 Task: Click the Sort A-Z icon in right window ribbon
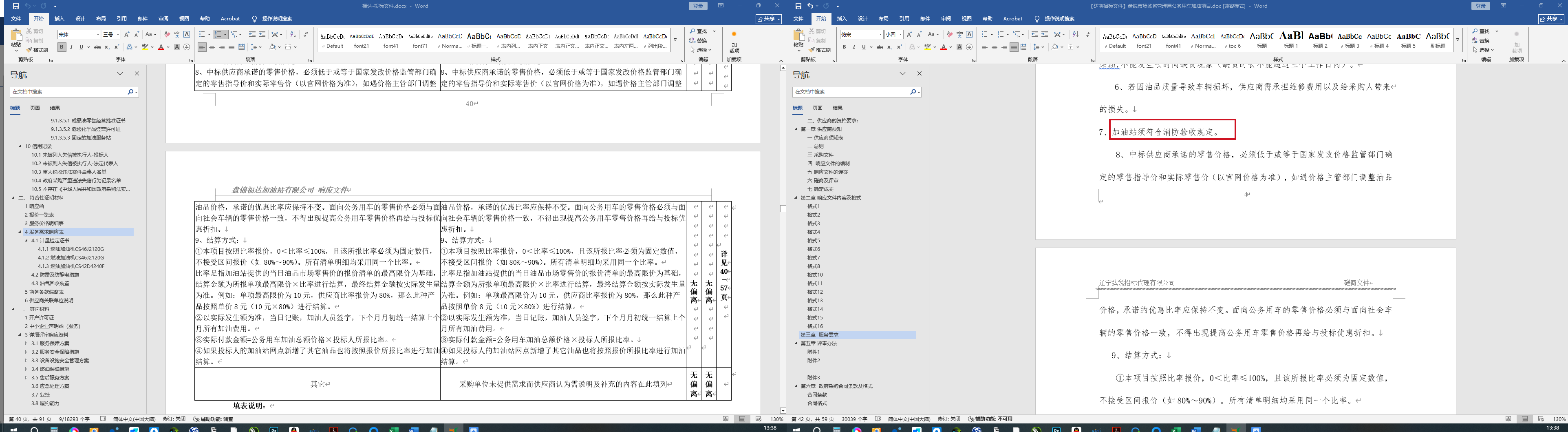[x=1076, y=35]
